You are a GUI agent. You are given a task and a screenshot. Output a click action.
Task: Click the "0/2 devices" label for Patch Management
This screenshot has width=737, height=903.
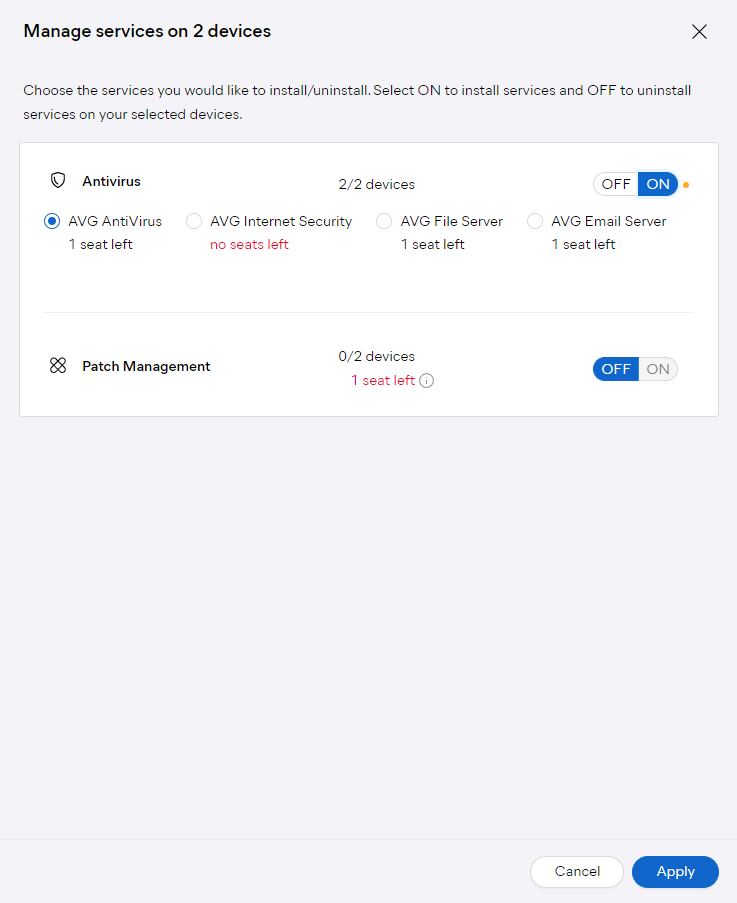pyautogui.click(x=376, y=356)
